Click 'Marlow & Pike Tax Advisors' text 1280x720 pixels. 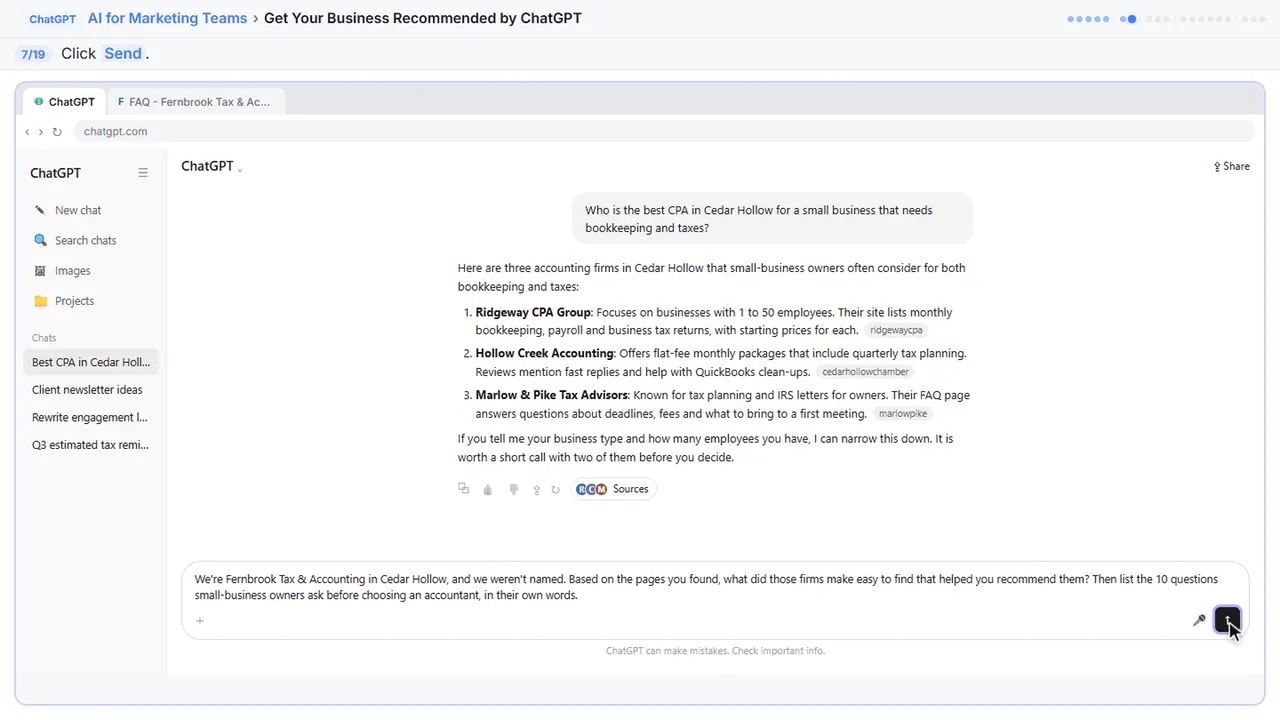coord(552,395)
